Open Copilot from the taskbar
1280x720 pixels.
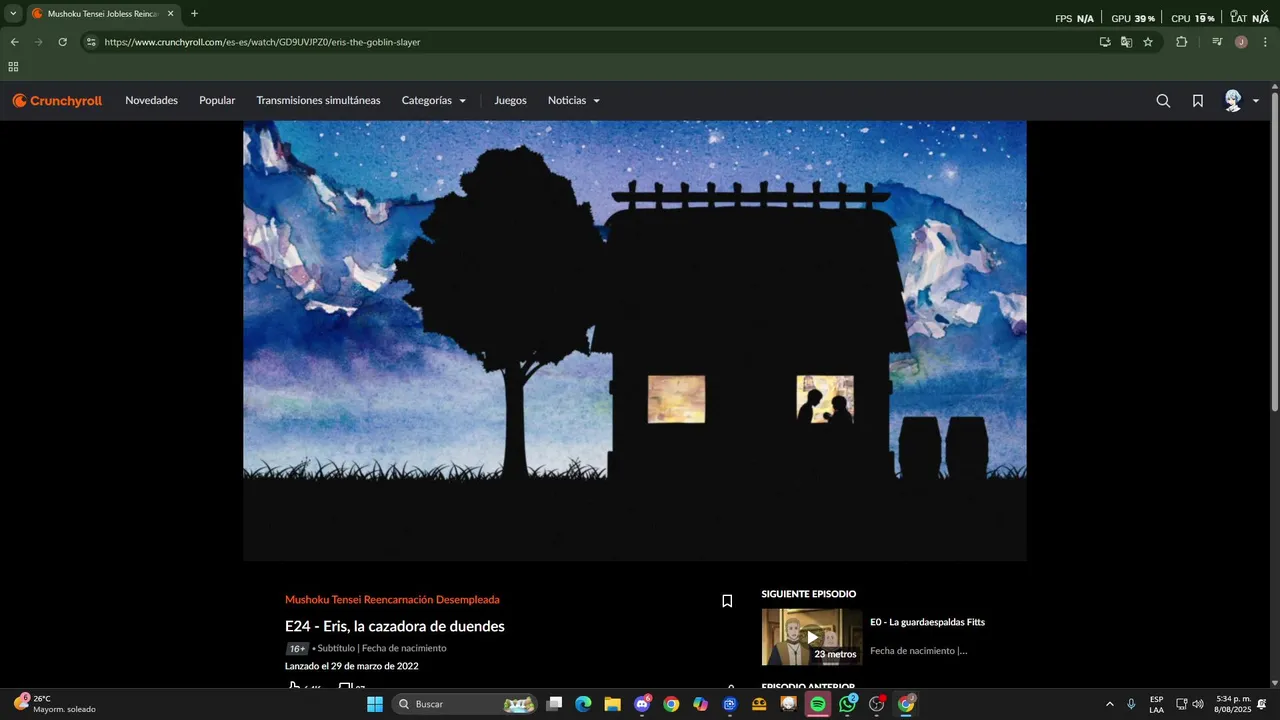click(700, 704)
